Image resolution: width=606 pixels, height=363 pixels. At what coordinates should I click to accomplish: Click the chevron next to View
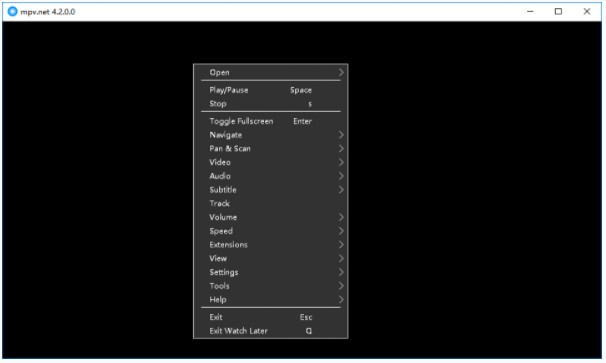(341, 258)
